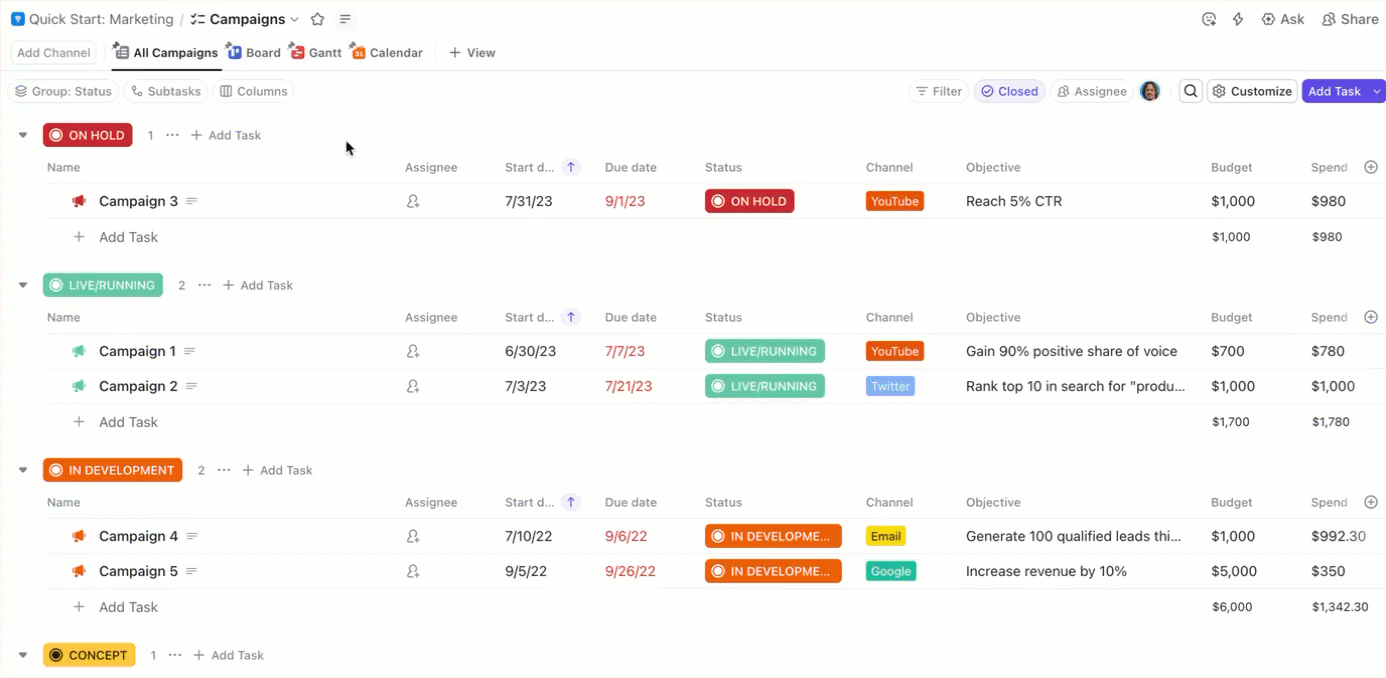The height and width of the screenshot is (678, 1386).
Task: Favorite the Campaigns view with the star
Action: tap(316, 18)
